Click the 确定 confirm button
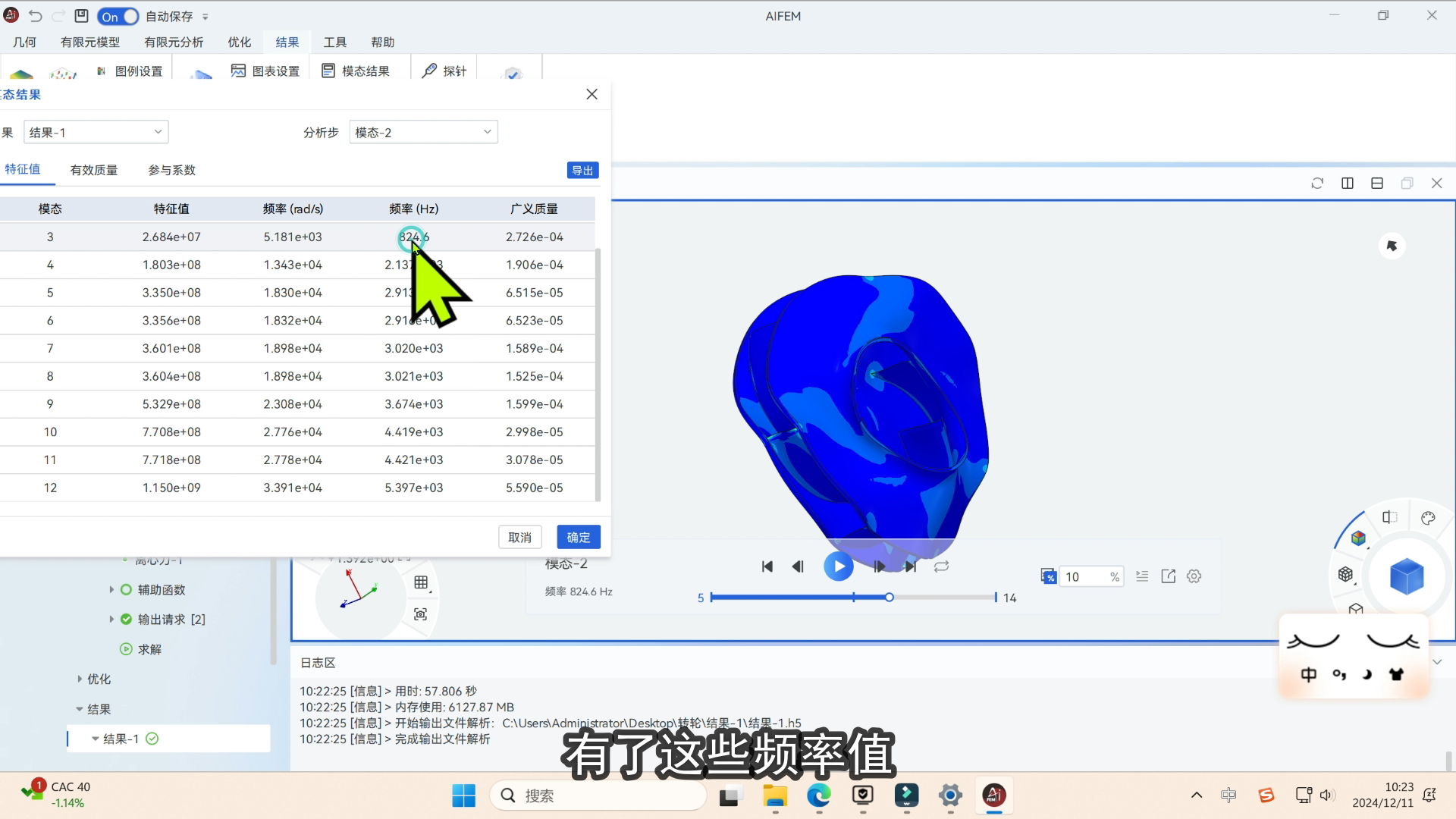 578,537
